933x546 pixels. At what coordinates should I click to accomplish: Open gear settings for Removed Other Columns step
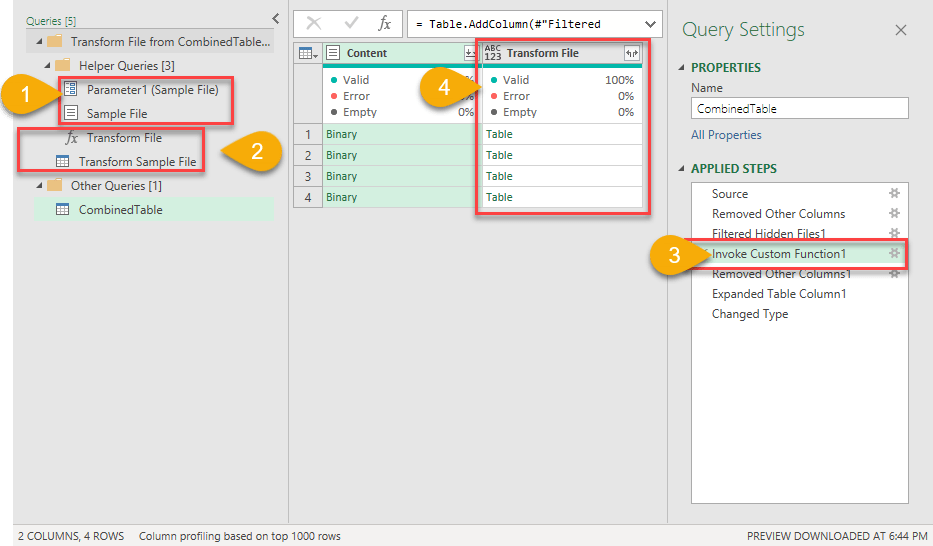click(895, 214)
